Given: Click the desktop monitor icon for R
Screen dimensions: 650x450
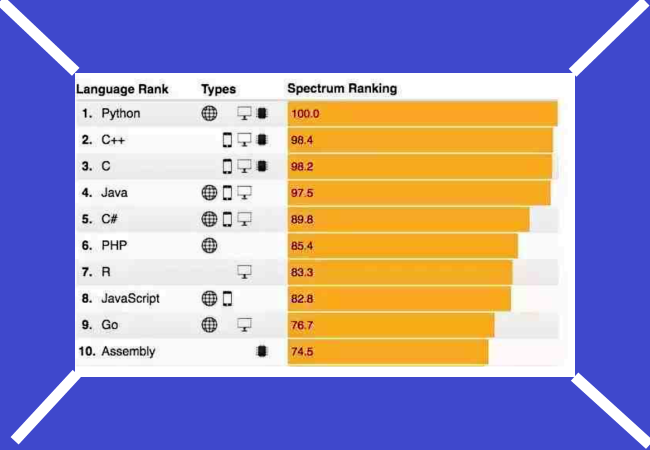Looking at the screenshot, I should [244, 272].
